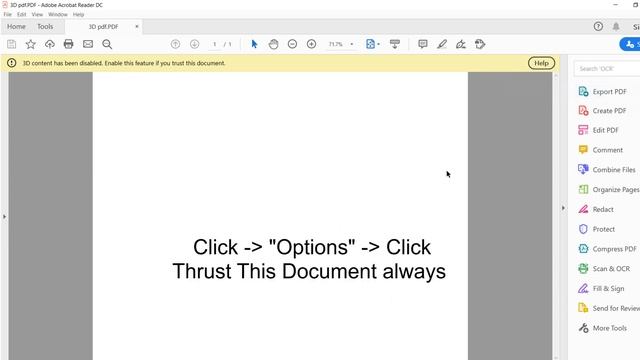
Task: Zoom in with plus icon
Action: pyautogui.click(x=311, y=44)
